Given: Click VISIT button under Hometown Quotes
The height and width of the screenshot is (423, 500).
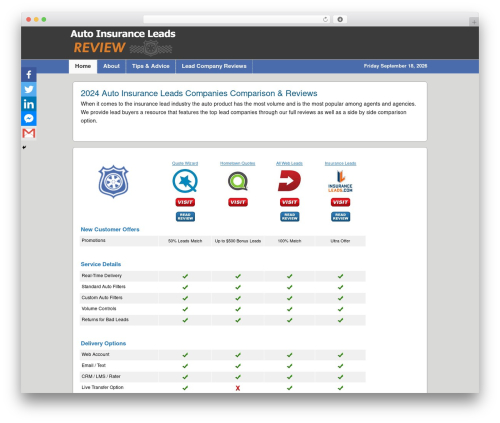Looking at the screenshot, I should 238,202.
